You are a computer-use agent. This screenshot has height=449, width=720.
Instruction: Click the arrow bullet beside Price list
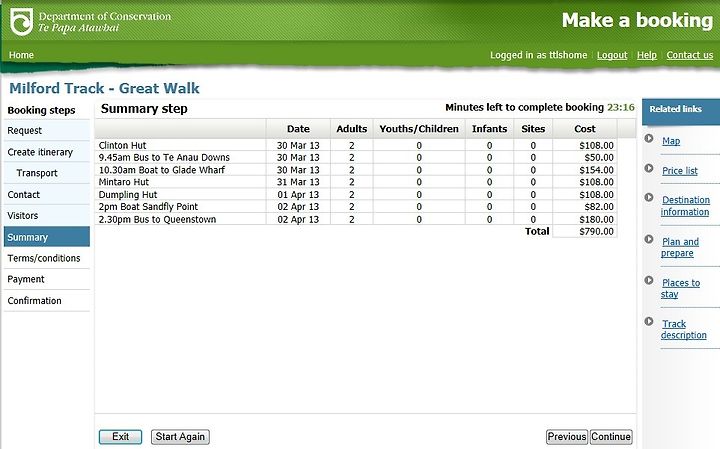[x=649, y=168]
